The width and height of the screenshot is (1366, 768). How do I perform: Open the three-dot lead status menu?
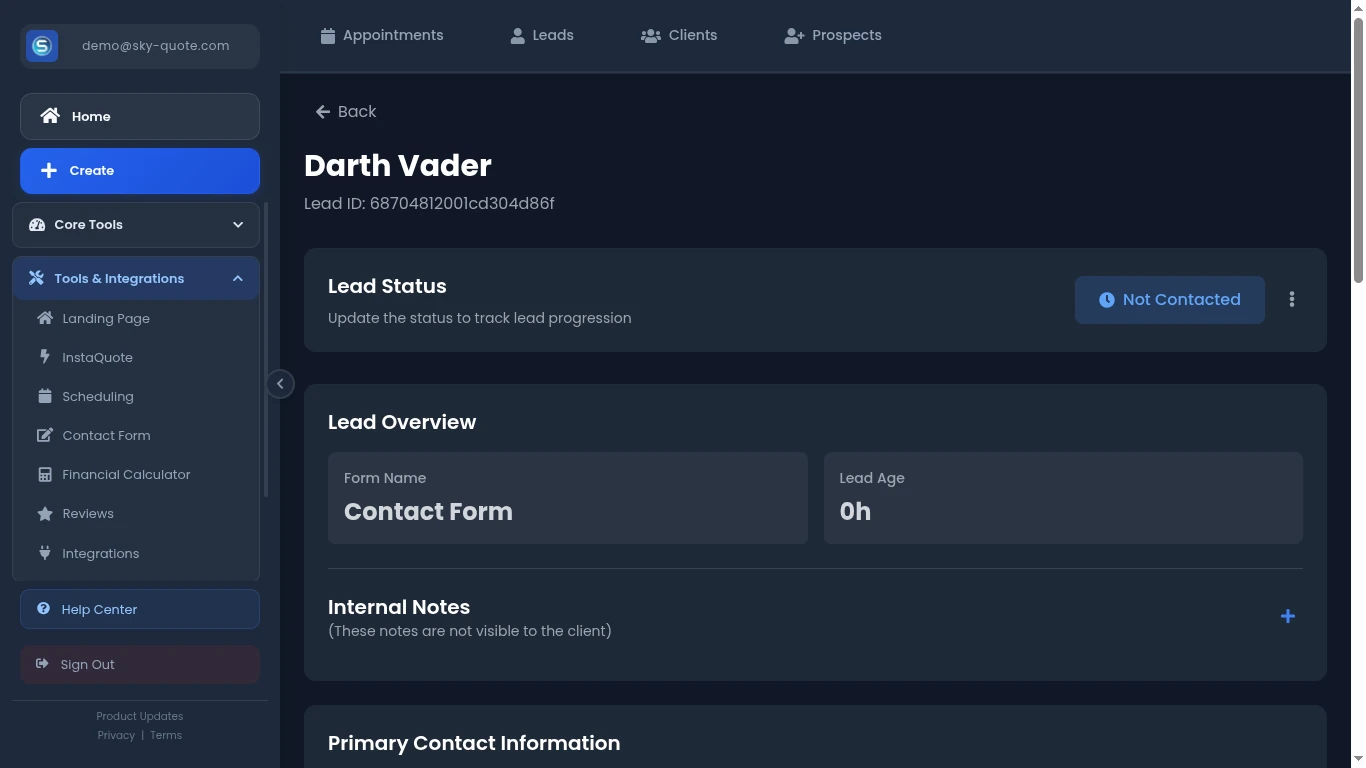click(1291, 300)
